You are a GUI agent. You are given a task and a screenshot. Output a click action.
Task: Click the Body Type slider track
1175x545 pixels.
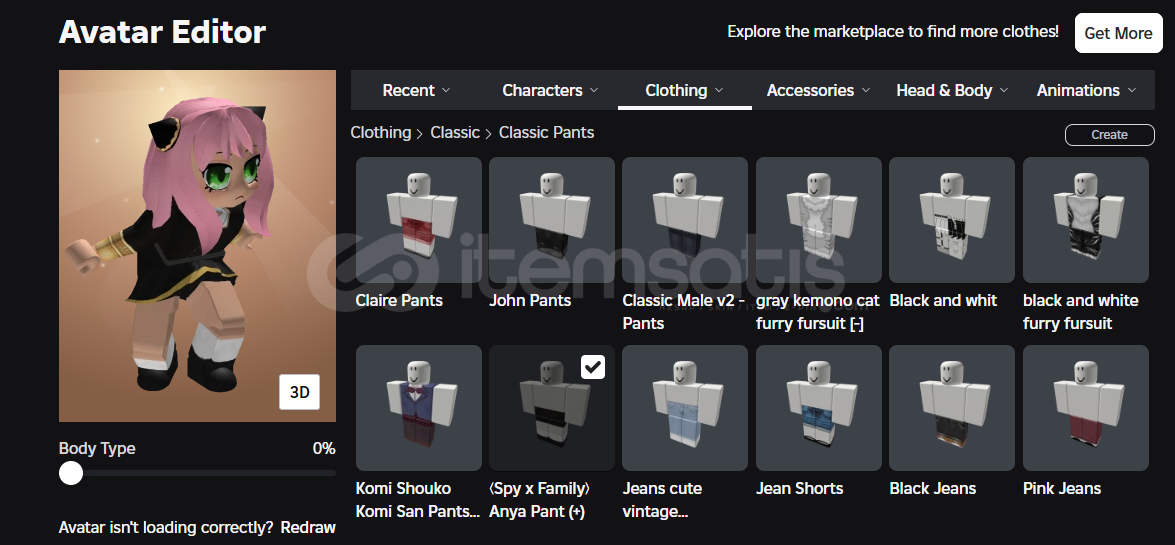[x=198, y=473]
